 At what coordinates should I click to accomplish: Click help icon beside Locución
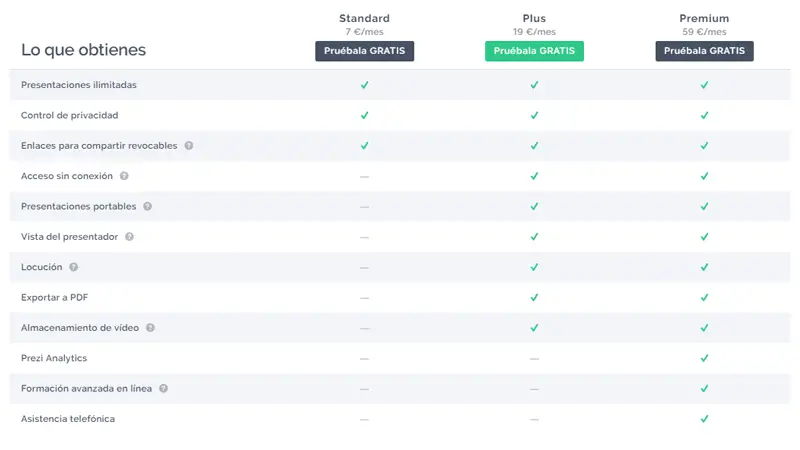click(73, 267)
